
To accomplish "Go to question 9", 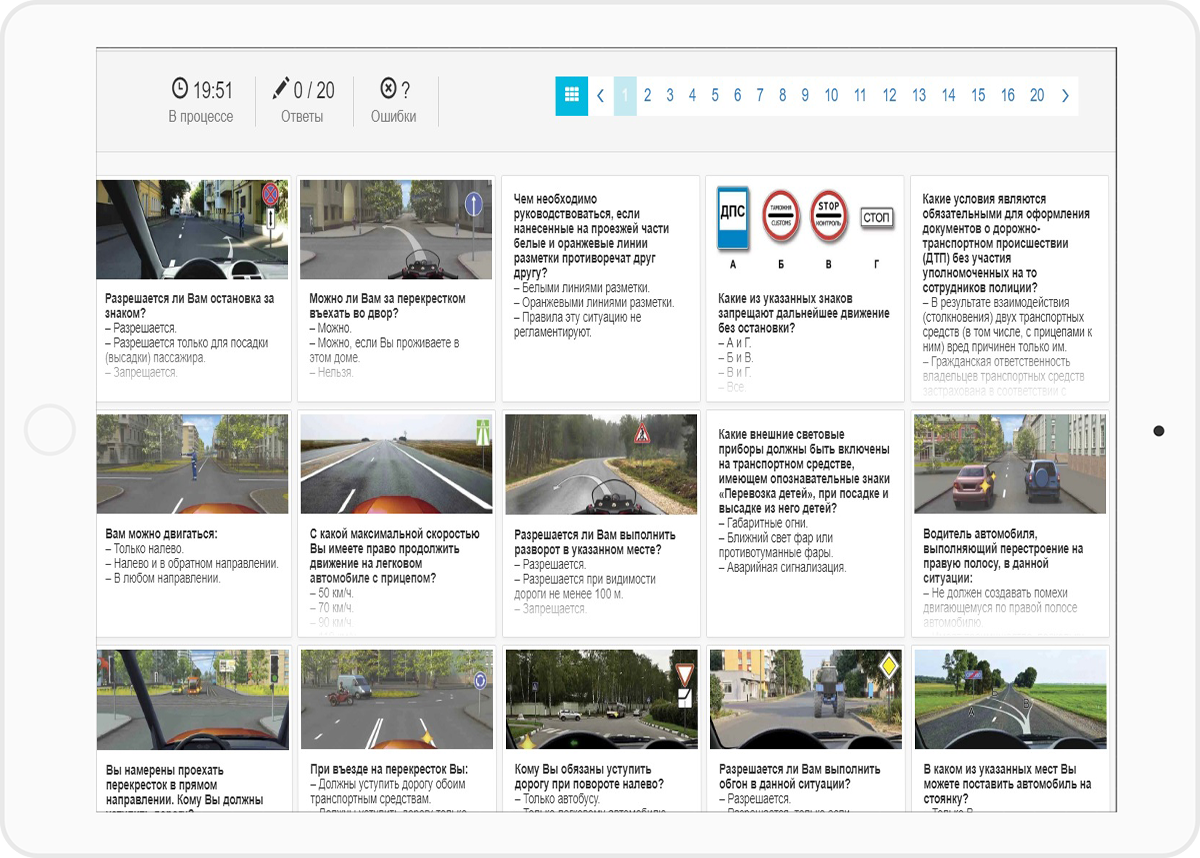I will point(805,96).
